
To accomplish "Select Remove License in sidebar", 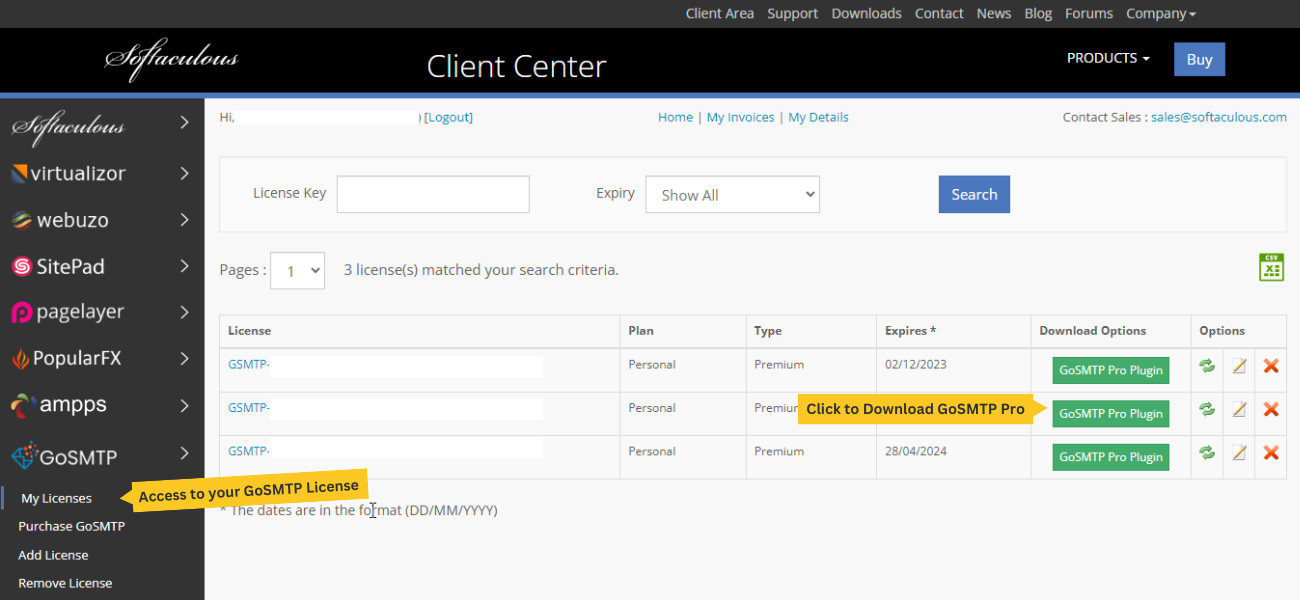I will (65, 583).
